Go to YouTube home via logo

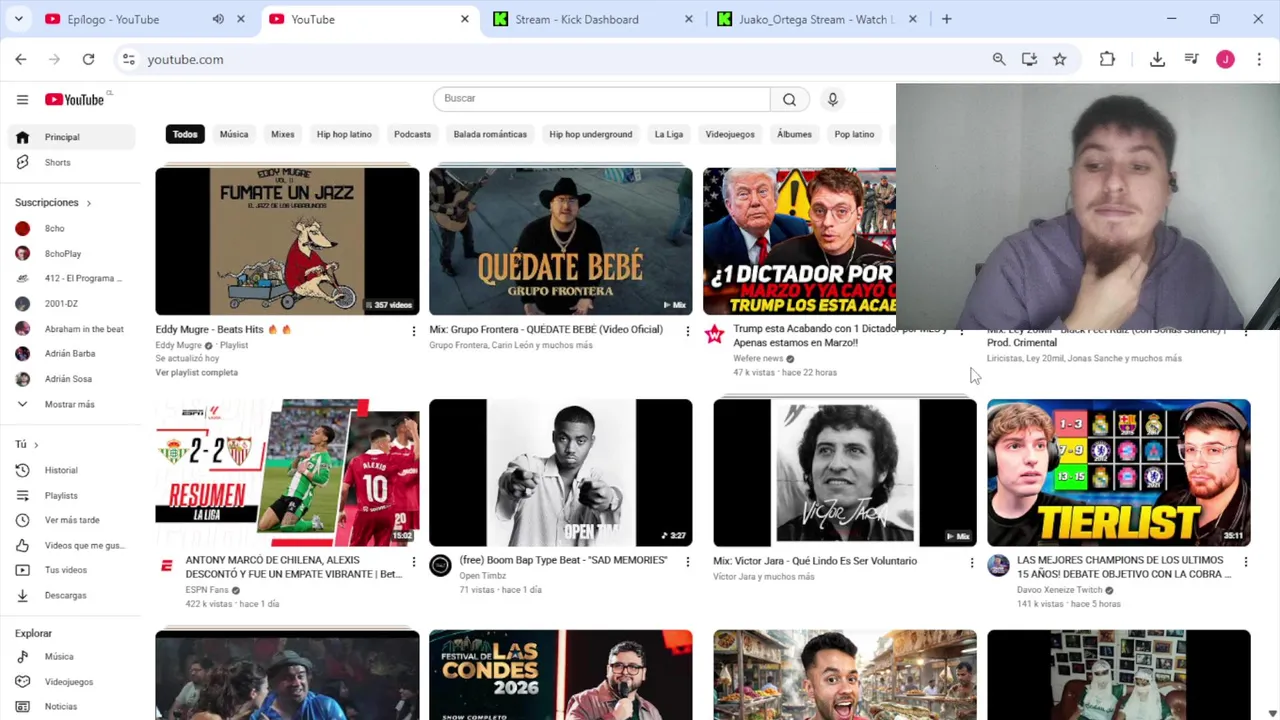pyautogui.click(x=75, y=99)
